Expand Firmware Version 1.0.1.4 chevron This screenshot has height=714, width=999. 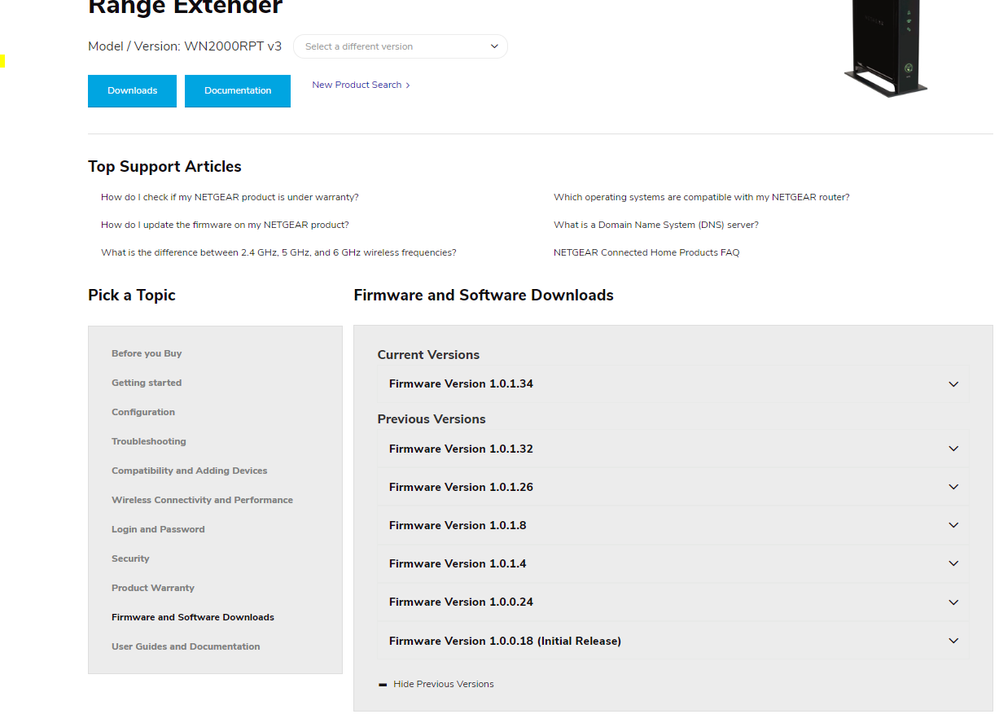(x=953, y=564)
